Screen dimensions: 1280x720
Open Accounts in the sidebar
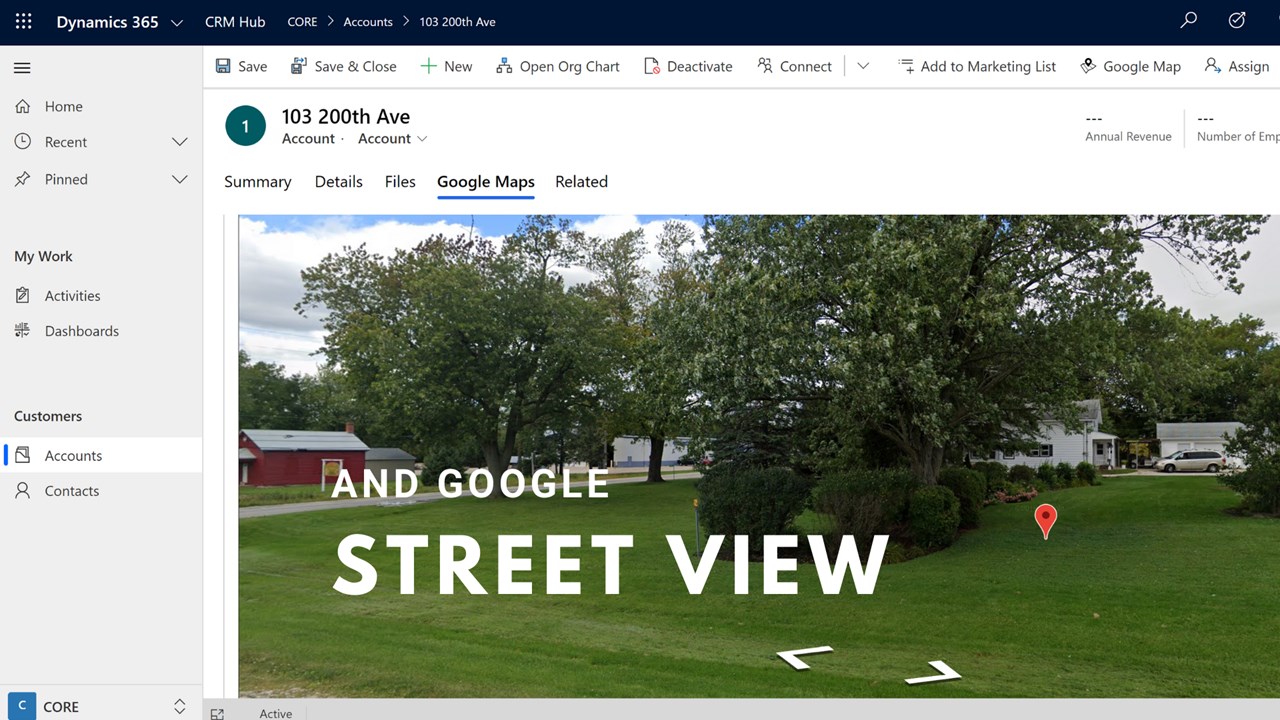click(x=101, y=455)
